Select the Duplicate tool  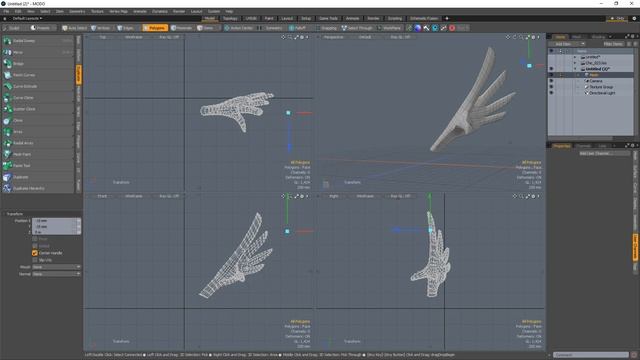click(38, 177)
